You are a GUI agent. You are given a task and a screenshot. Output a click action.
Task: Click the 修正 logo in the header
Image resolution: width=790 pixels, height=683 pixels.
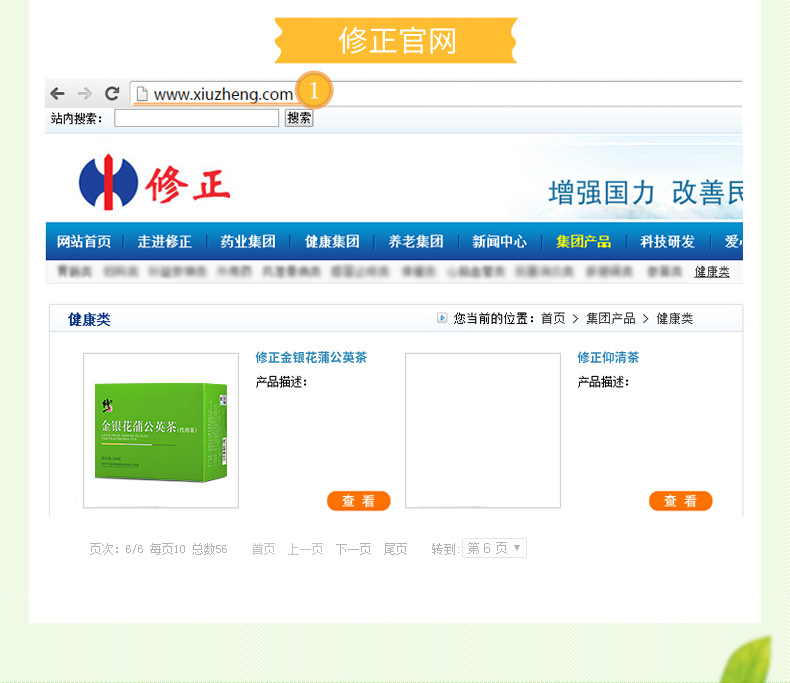(x=155, y=183)
